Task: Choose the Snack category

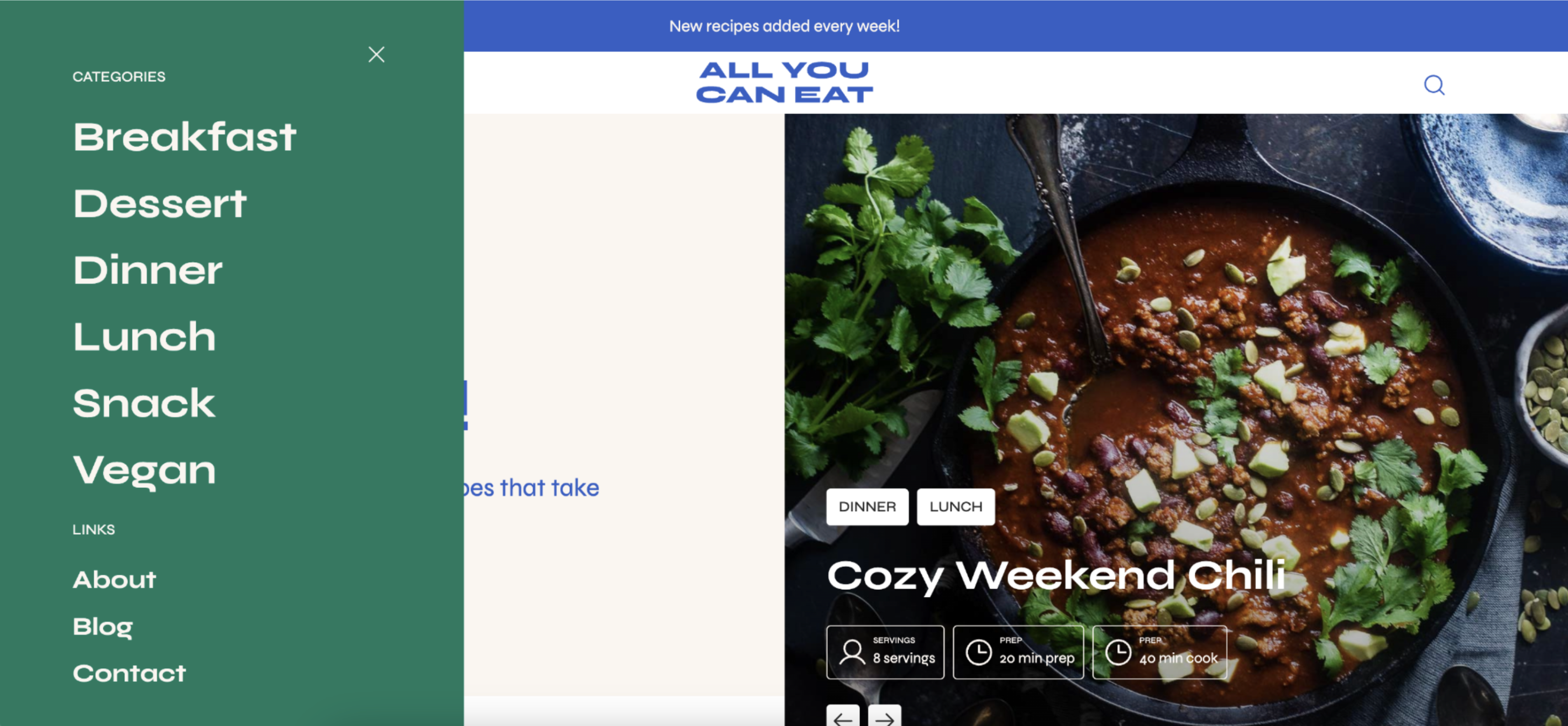Action: click(144, 403)
